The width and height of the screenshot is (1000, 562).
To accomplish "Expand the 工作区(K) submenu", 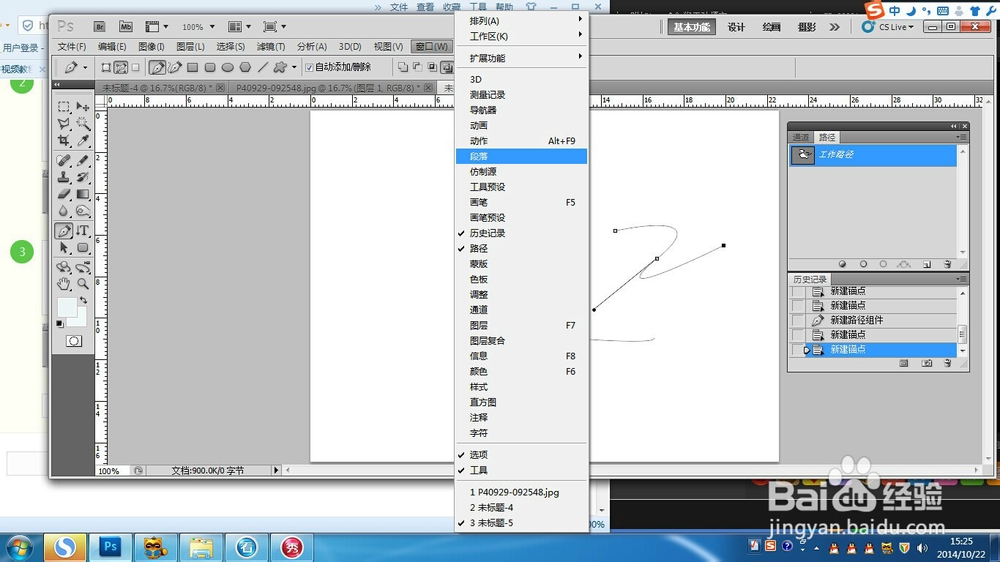I will coord(522,36).
